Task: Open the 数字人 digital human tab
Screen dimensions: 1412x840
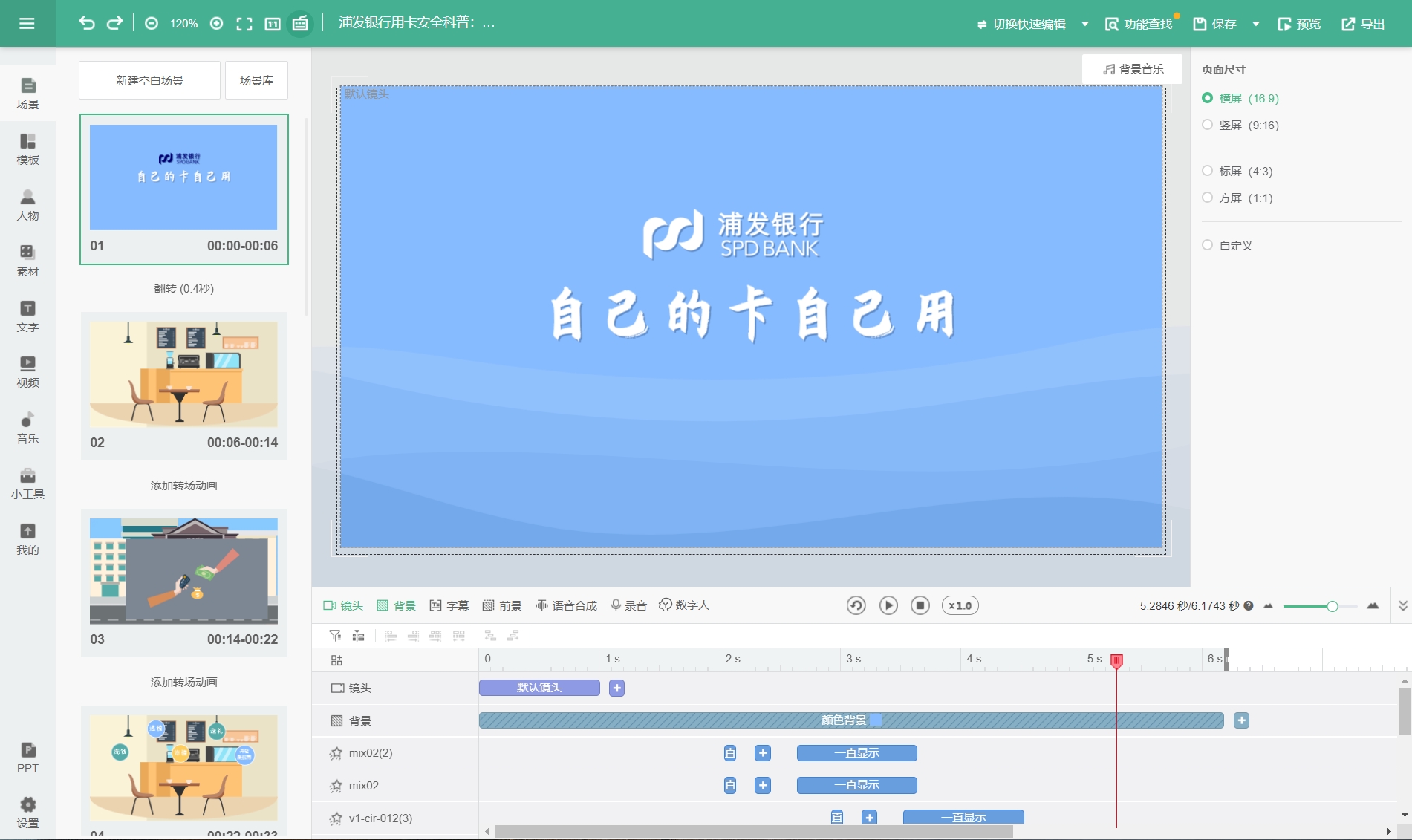Action: point(684,605)
